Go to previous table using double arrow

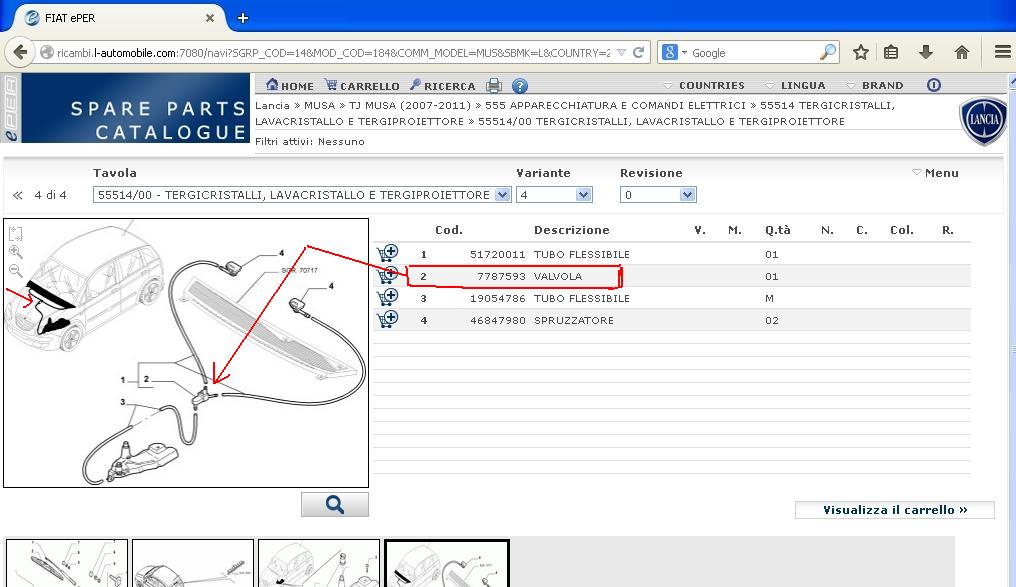click(17, 195)
